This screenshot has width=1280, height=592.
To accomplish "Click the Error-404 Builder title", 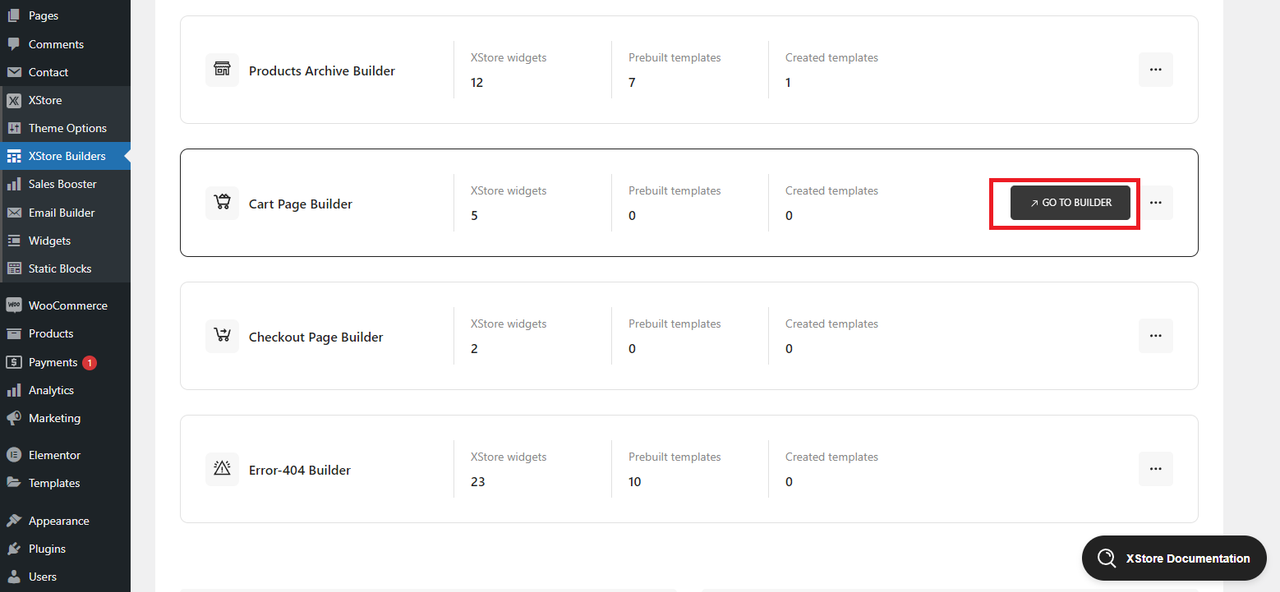I will [x=300, y=470].
